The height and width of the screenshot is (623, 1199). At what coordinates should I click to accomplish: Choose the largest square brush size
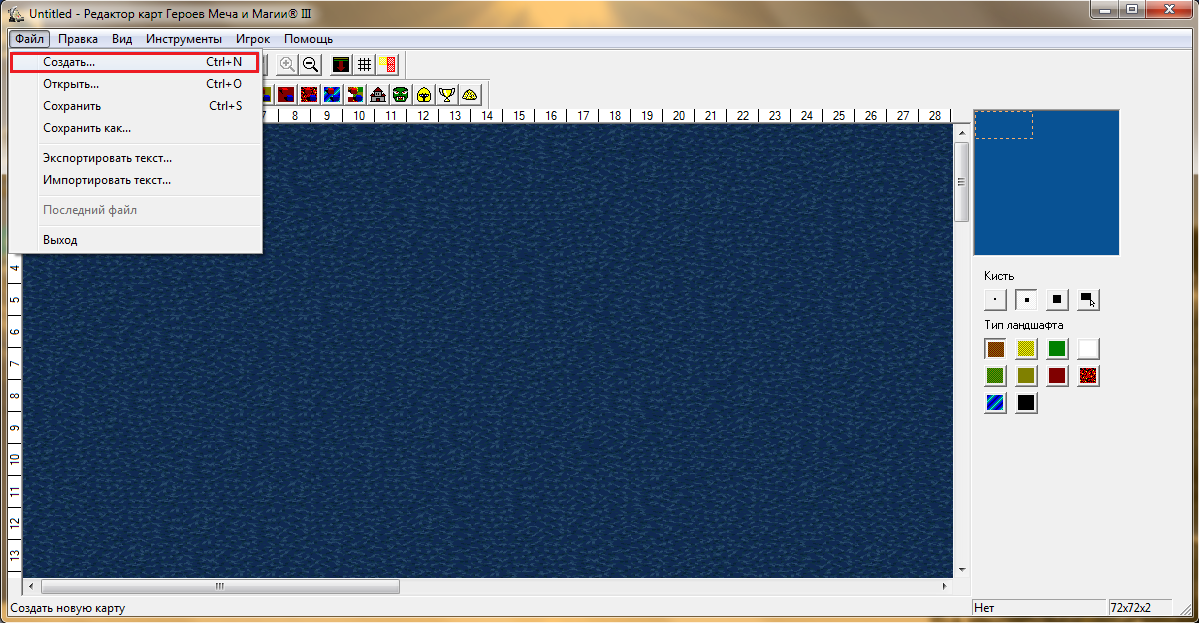[x=1057, y=300]
